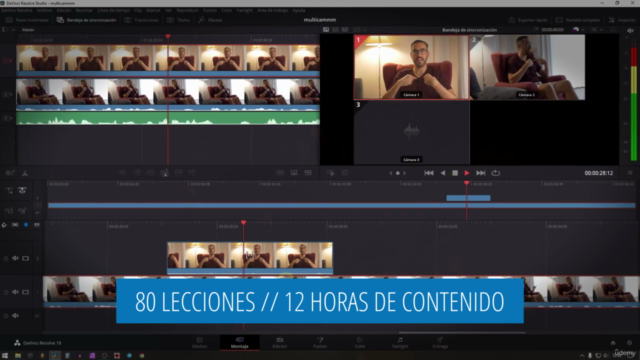640x360 pixels.
Task: Open Windows Start menu
Action: click(x=5, y=356)
